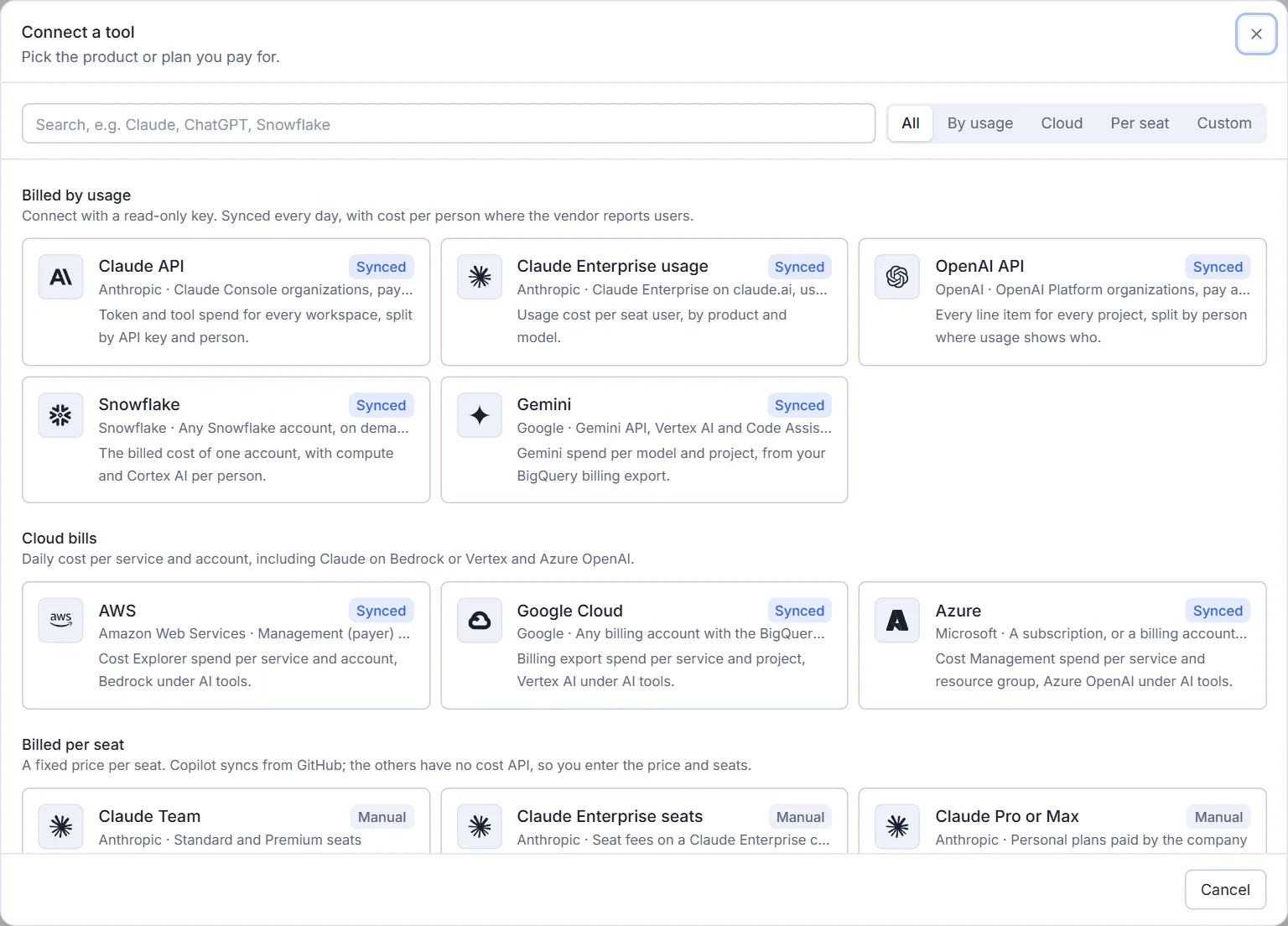Click the AWS logo icon
Viewport: 1288px width, 926px height.
(x=61, y=621)
